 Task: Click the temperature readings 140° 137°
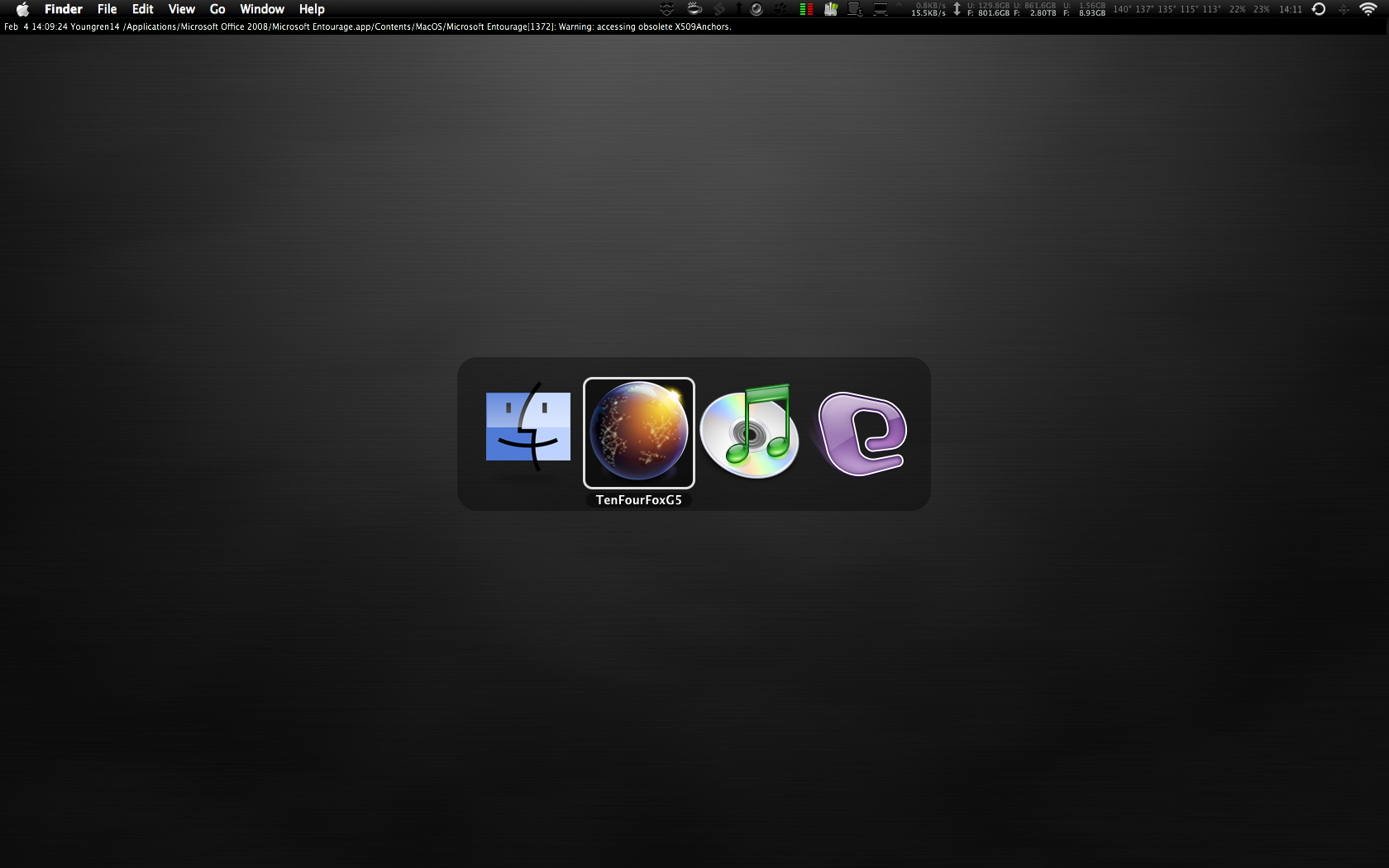[1134, 9]
